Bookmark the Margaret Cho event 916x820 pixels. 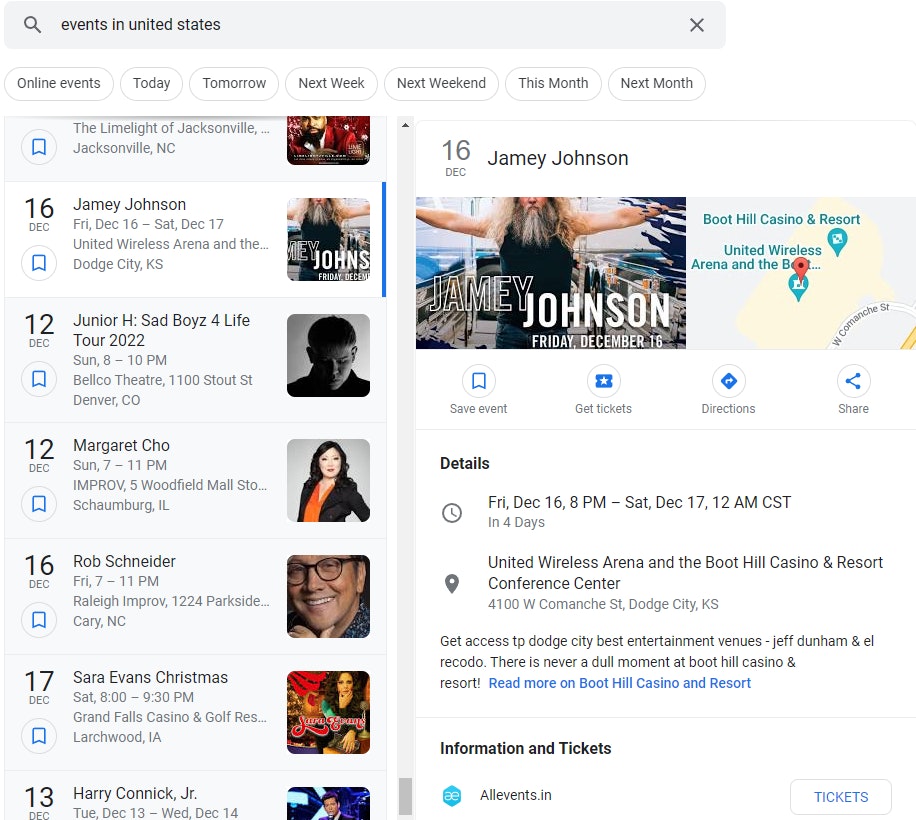(39, 503)
